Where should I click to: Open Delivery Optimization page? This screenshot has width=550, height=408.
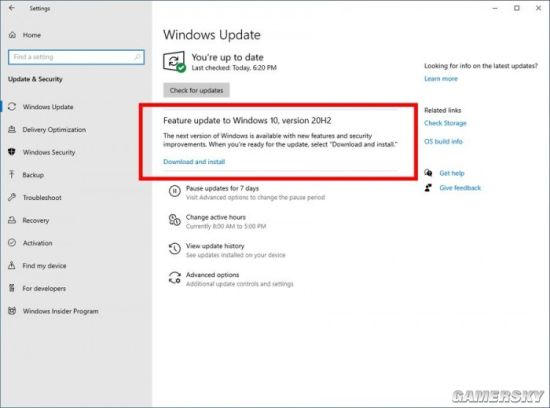coord(54,130)
